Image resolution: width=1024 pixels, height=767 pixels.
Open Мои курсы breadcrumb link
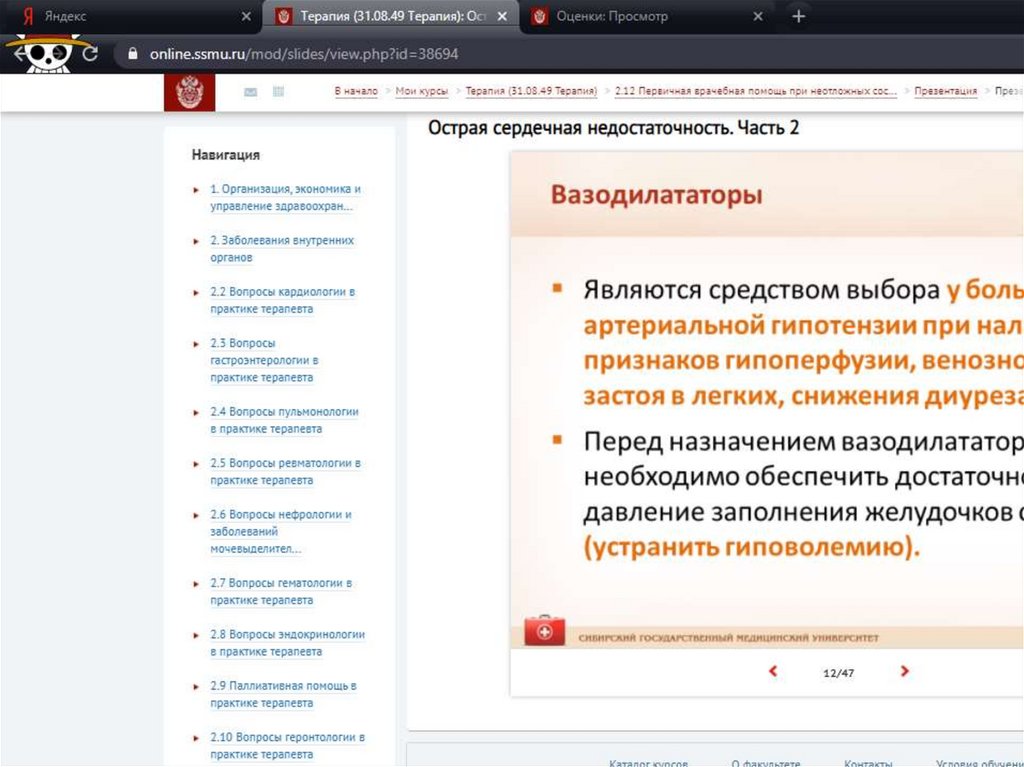tap(421, 91)
